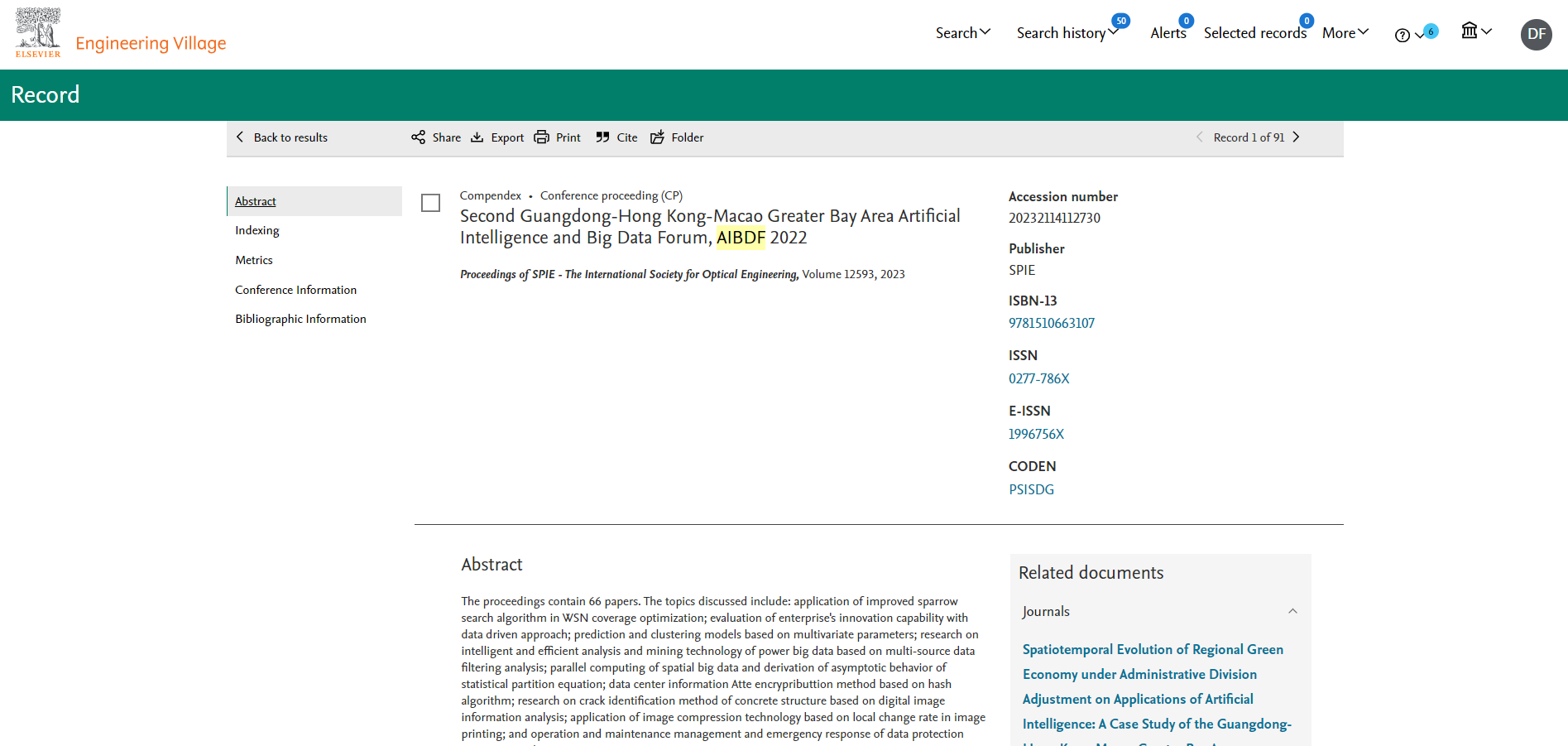Click the Print printer icon

point(542,137)
